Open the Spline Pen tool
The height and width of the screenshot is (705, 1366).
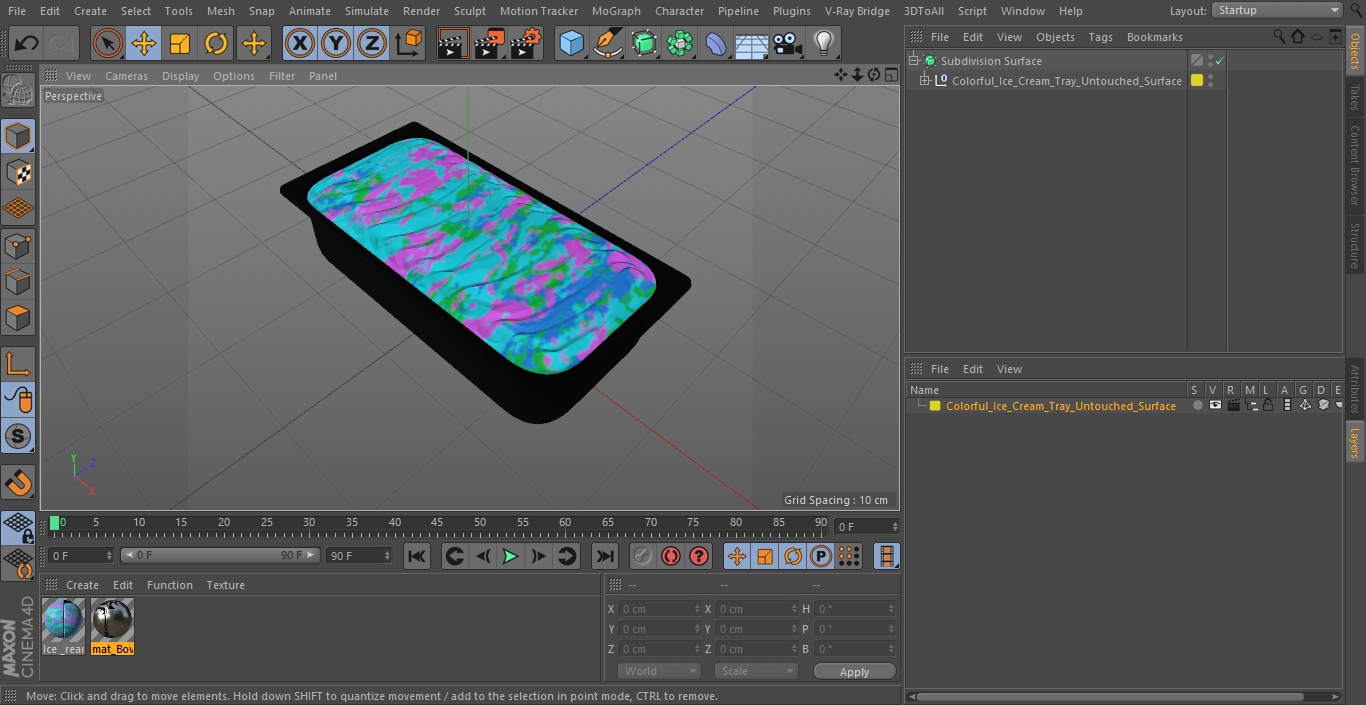608,43
